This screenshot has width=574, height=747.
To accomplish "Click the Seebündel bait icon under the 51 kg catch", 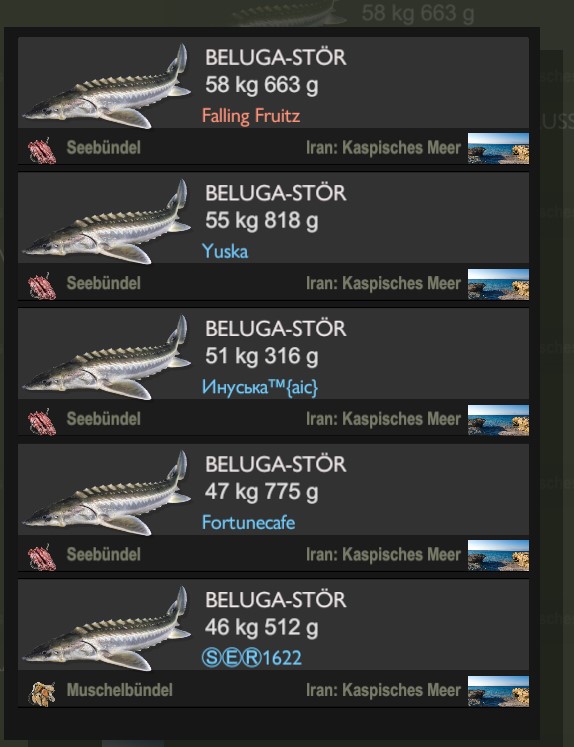I will (x=42, y=422).
